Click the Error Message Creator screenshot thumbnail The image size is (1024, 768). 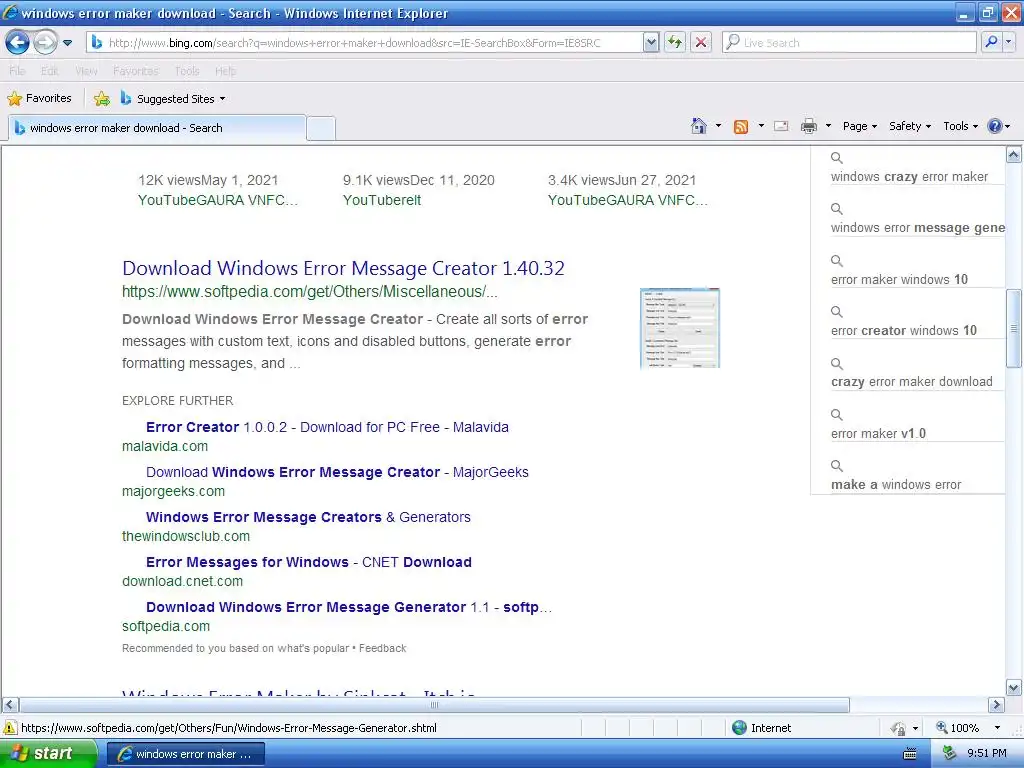[680, 328]
